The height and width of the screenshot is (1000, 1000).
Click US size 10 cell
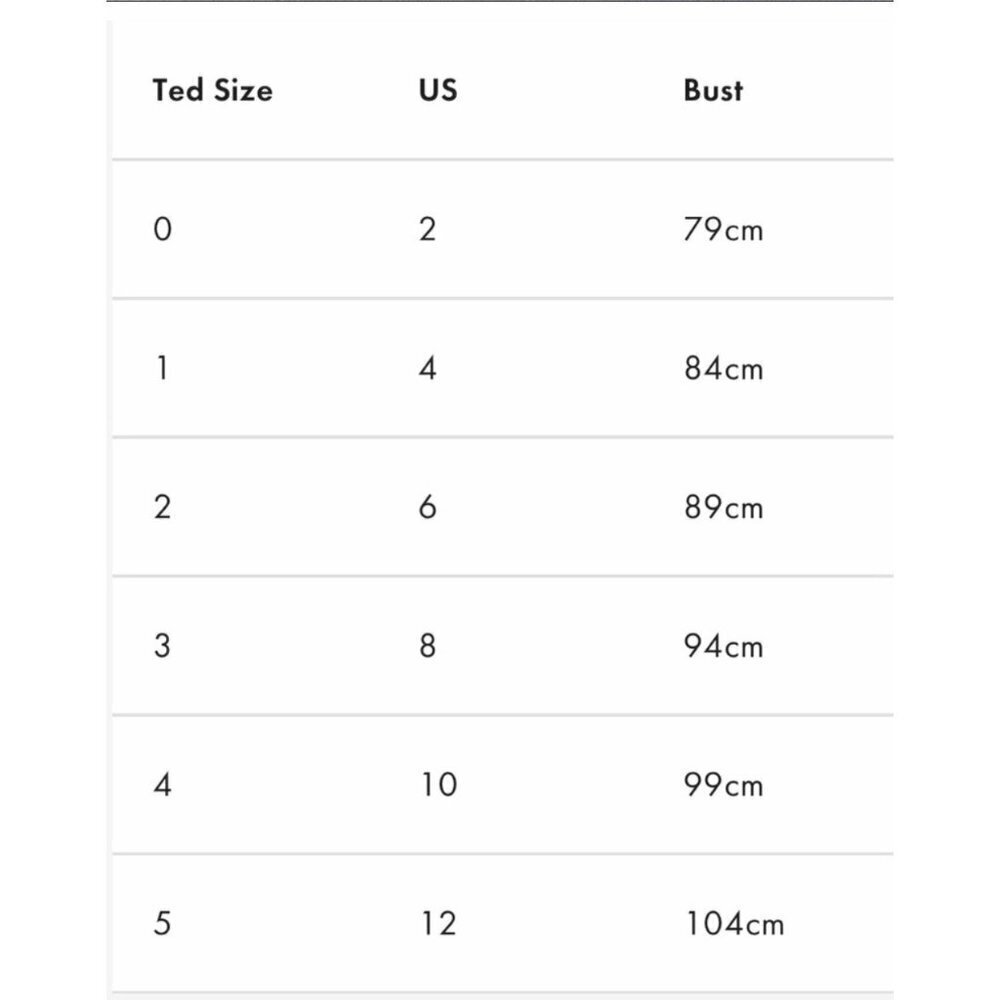click(x=439, y=784)
